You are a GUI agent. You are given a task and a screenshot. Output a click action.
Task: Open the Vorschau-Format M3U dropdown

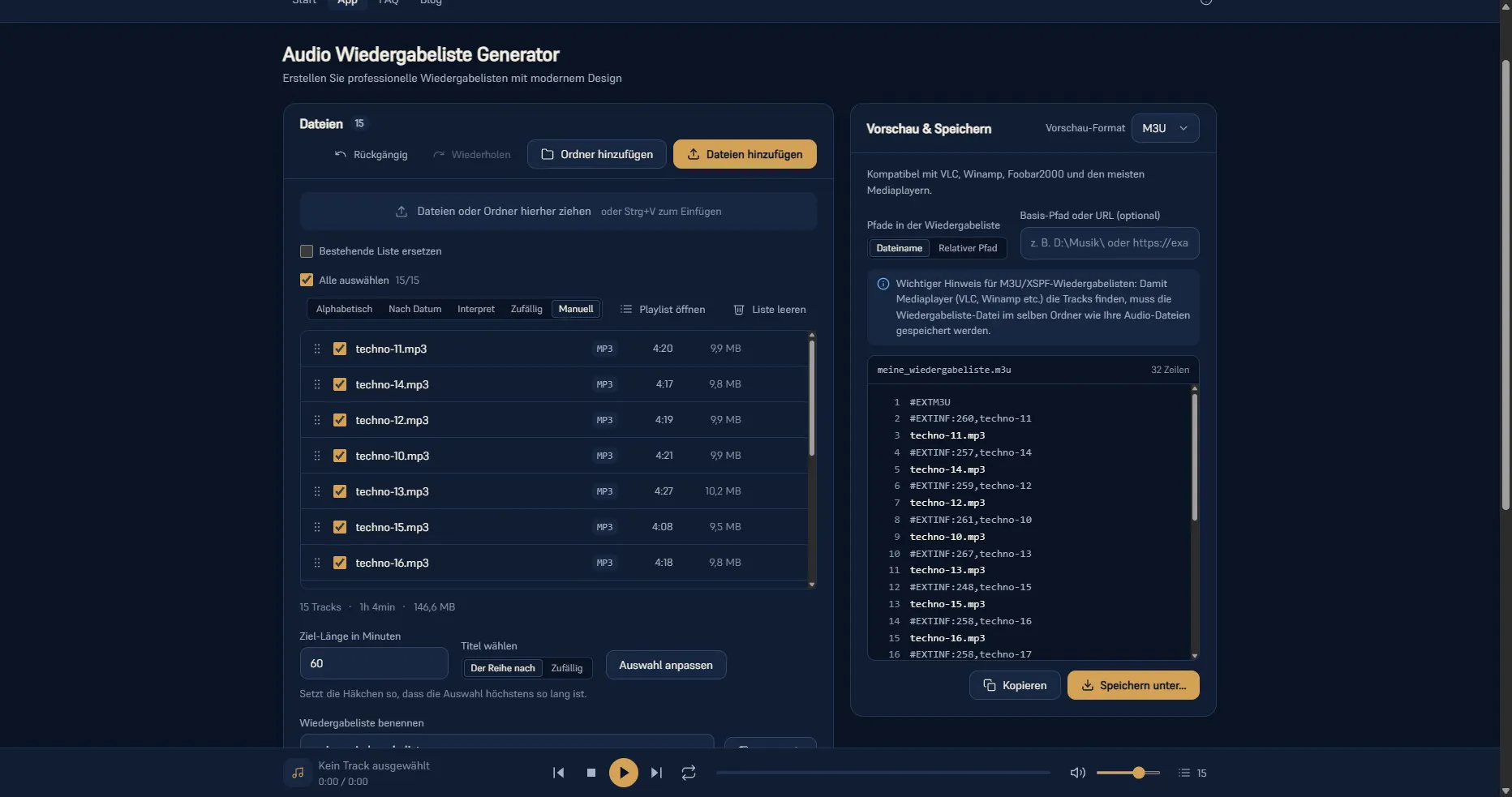click(x=1165, y=128)
